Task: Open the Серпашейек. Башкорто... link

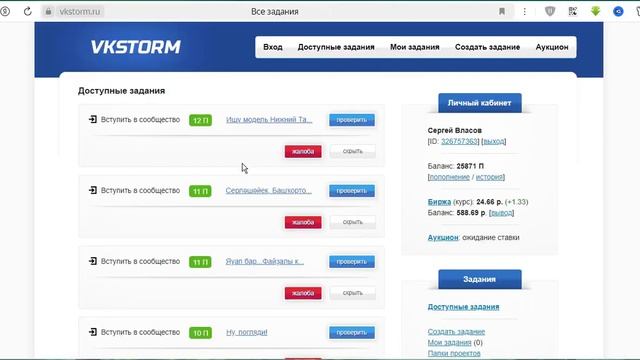Action: click(269, 190)
